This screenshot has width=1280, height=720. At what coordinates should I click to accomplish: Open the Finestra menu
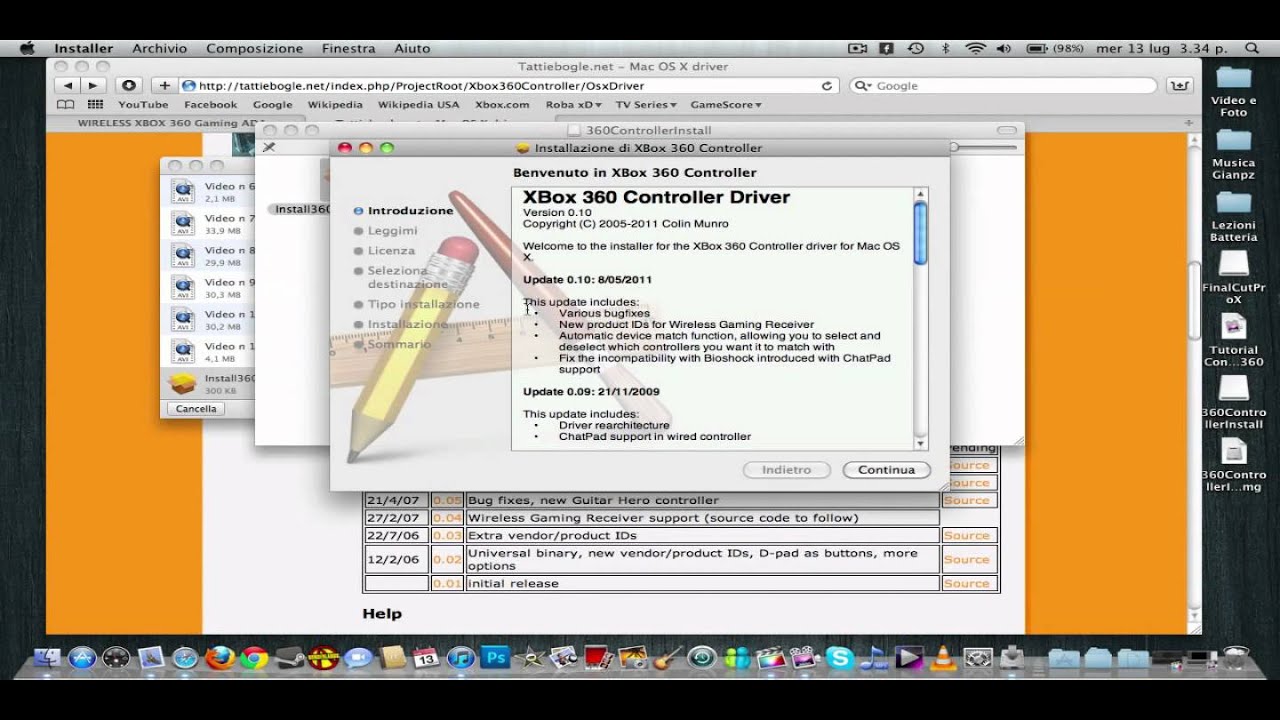click(348, 48)
